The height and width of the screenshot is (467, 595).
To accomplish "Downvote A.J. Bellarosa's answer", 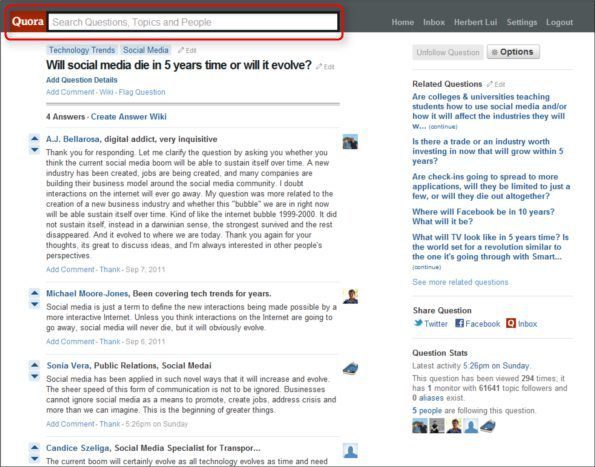I will click(35, 149).
